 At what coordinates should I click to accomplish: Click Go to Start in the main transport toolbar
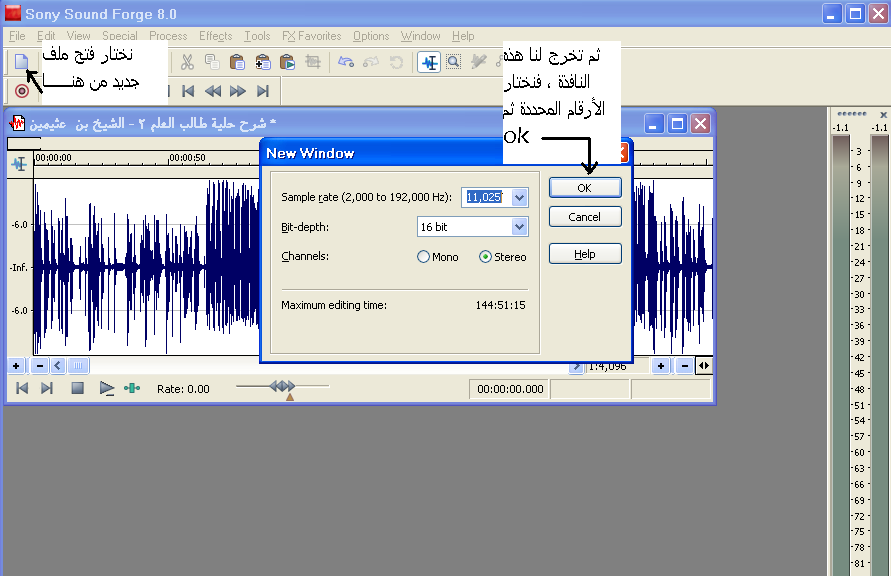click(x=188, y=91)
